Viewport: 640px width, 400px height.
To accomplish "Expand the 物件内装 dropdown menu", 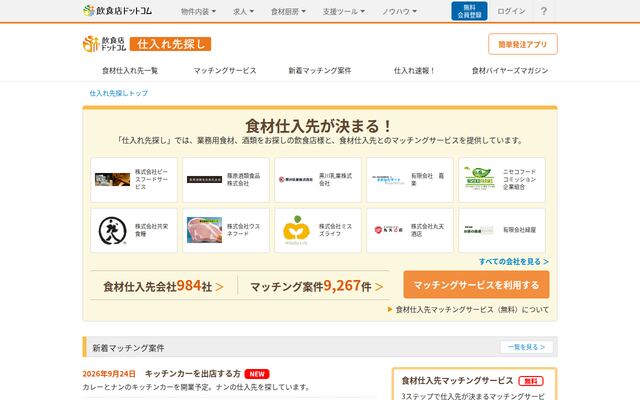I will (198, 11).
